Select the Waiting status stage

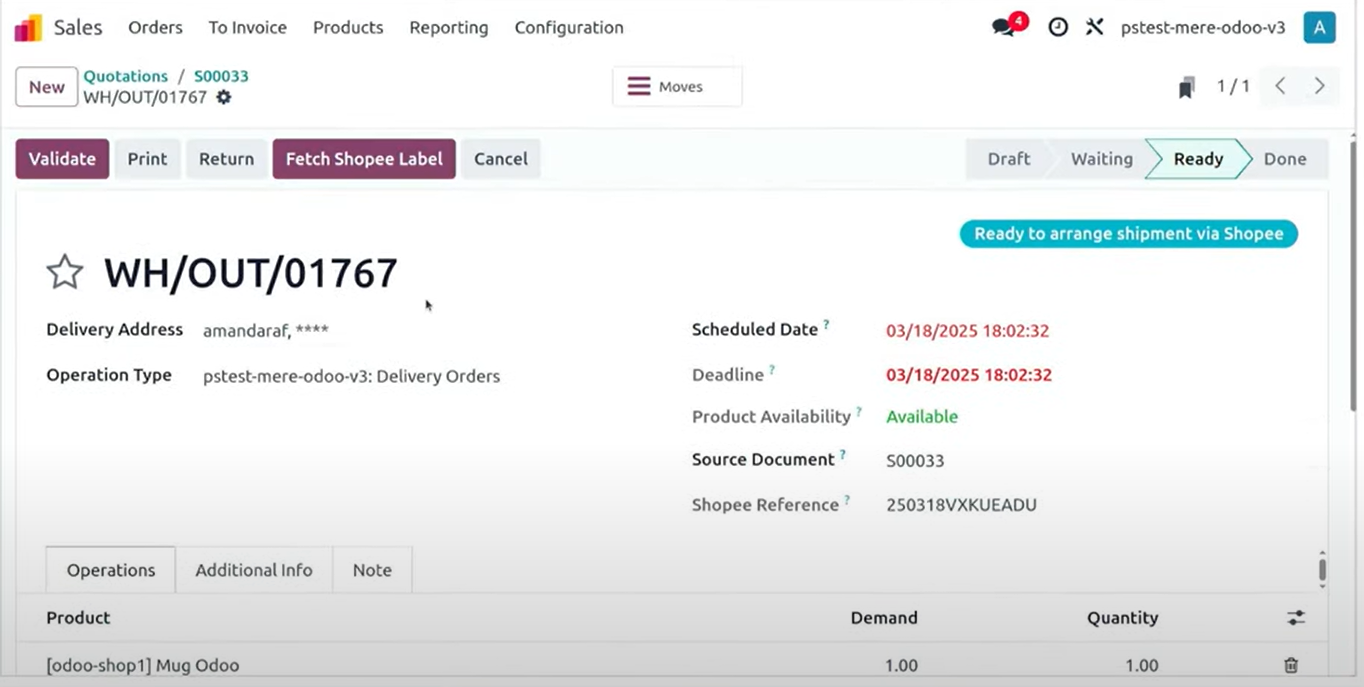click(1101, 159)
